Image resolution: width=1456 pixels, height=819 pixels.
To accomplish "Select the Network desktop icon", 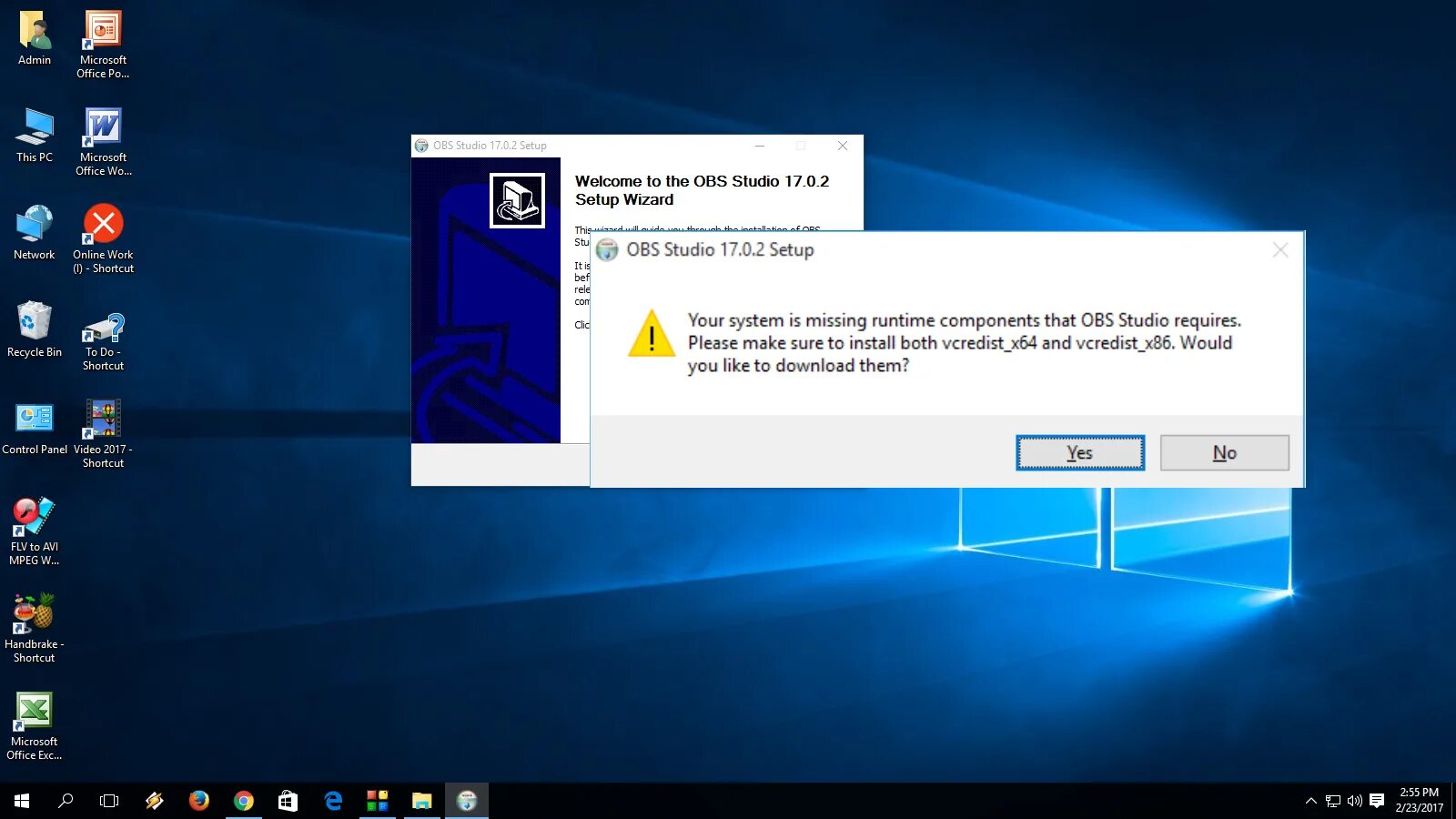I will [x=35, y=234].
